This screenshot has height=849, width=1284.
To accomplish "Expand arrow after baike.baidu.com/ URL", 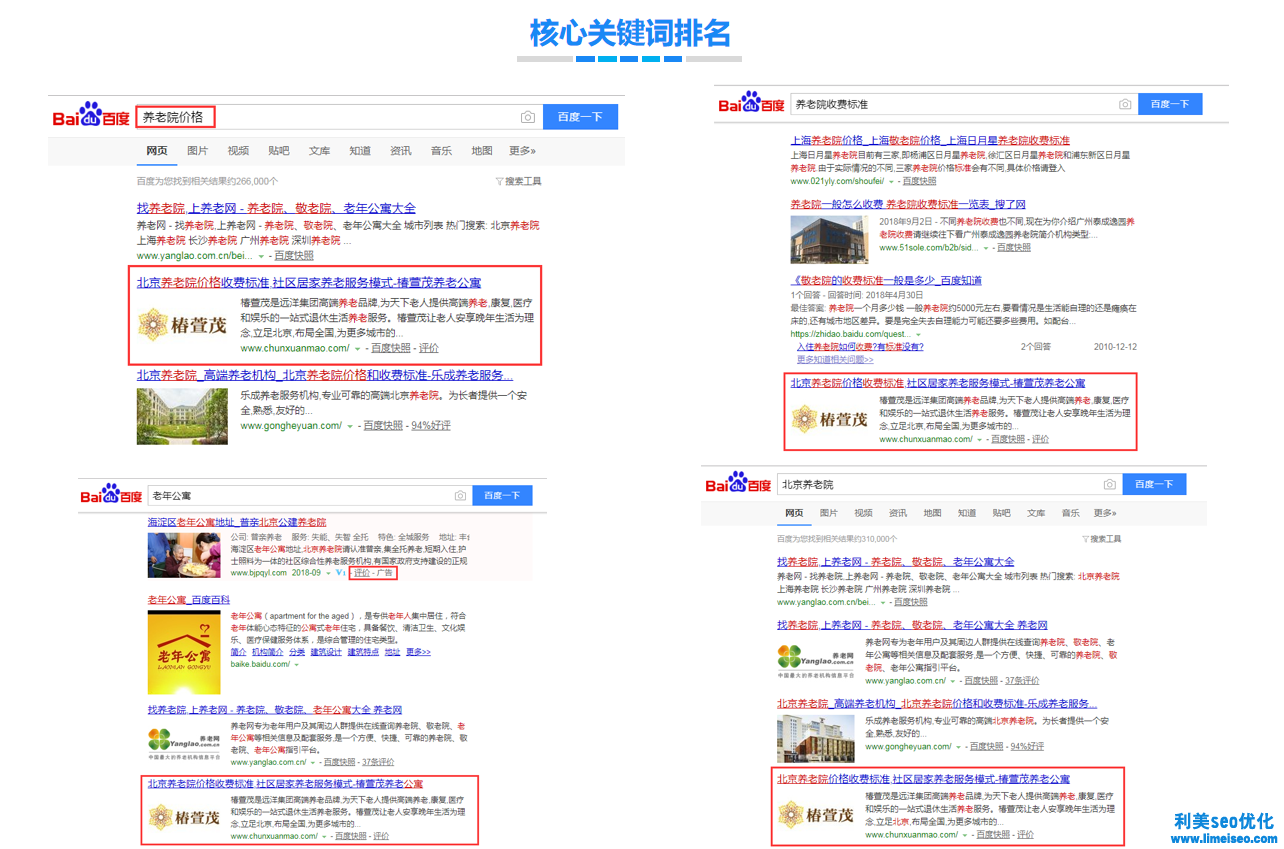I will [296, 664].
